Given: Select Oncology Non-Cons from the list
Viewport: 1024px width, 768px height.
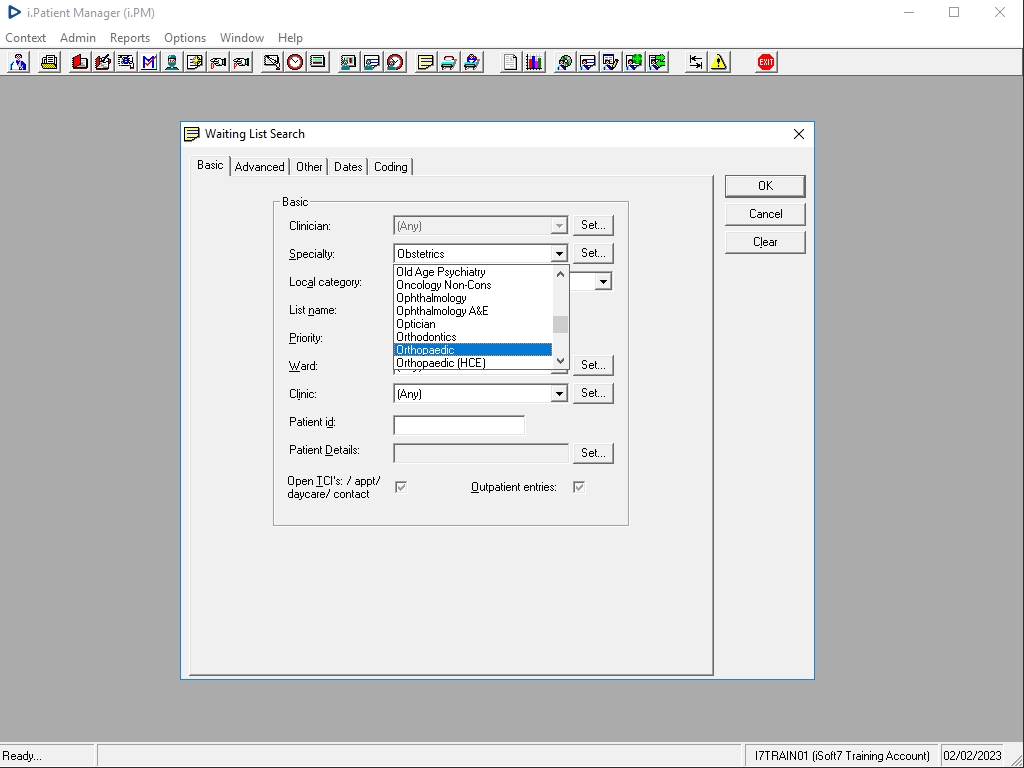Looking at the screenshot, I should tap(473, 285).
